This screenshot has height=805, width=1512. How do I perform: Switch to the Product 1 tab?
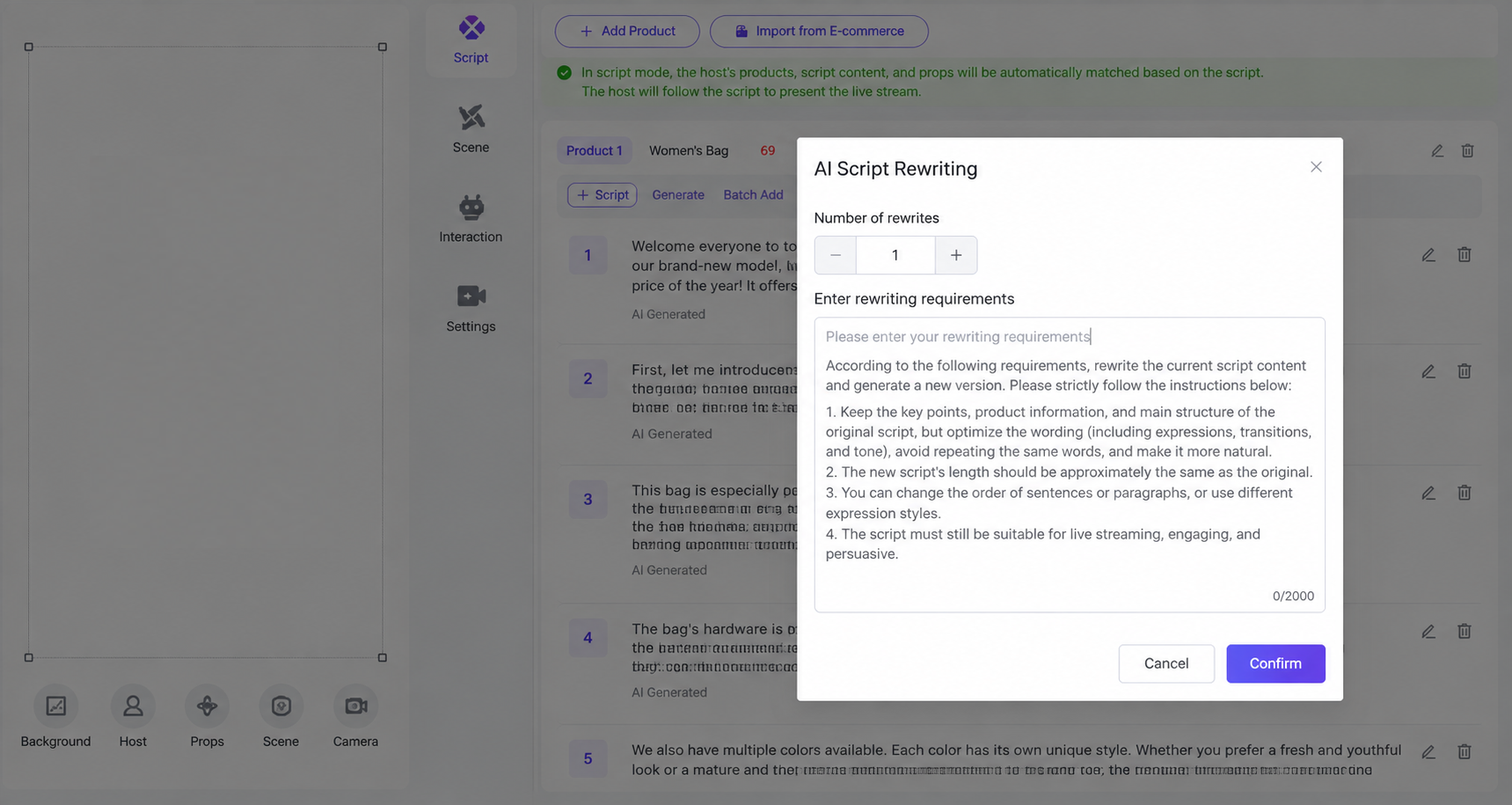point(594,150)
